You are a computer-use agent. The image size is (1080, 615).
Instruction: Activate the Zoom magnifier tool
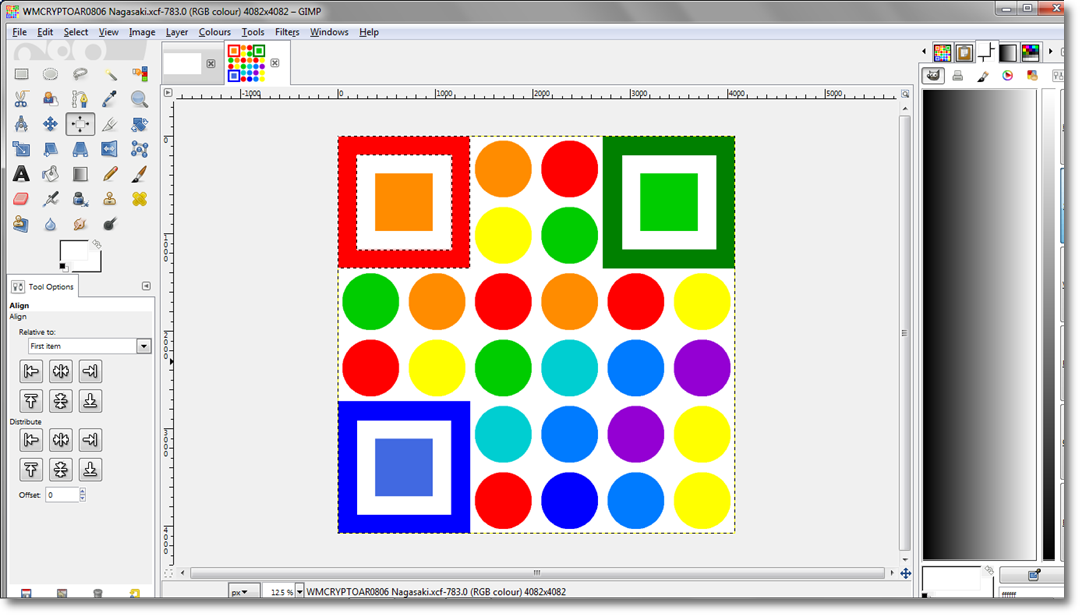tap(139, 99)
